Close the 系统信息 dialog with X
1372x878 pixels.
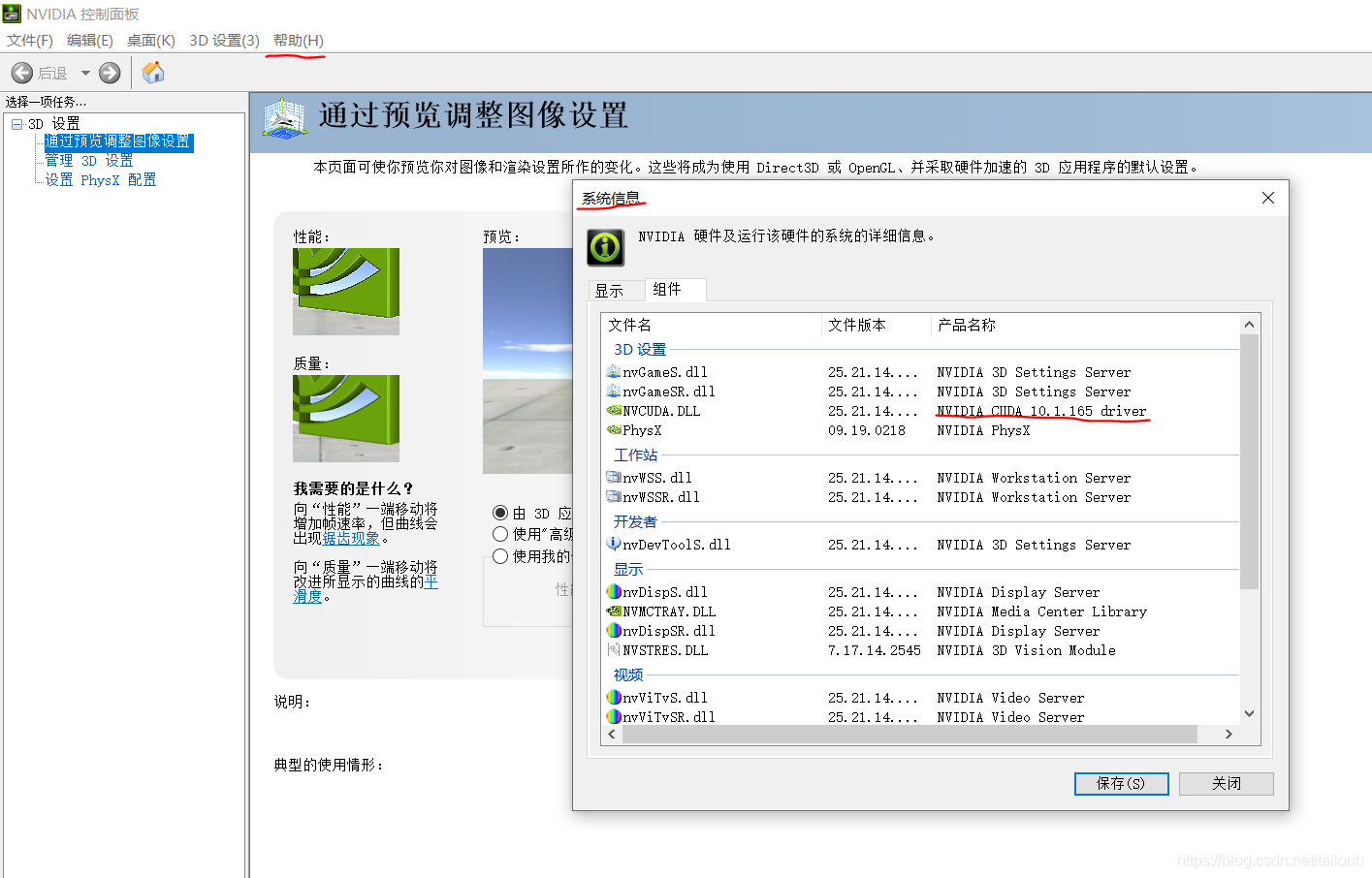coord(1268,198)
